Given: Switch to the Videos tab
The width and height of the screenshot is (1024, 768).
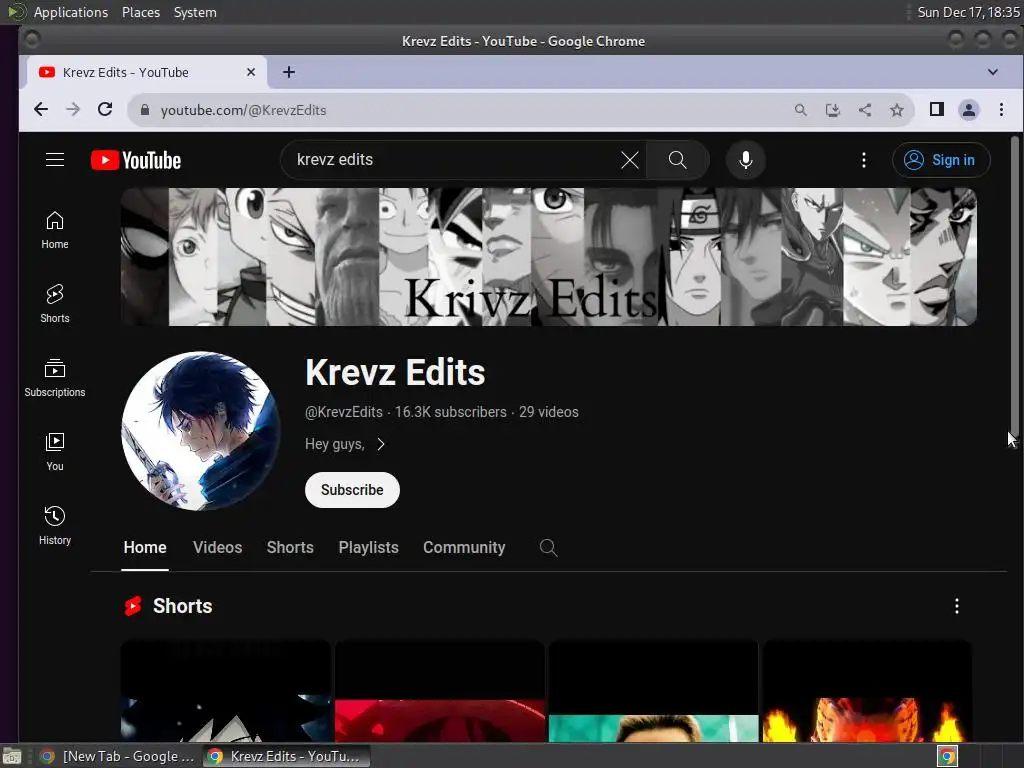Looking at the screenshot, I should click(x=217, y=547).
